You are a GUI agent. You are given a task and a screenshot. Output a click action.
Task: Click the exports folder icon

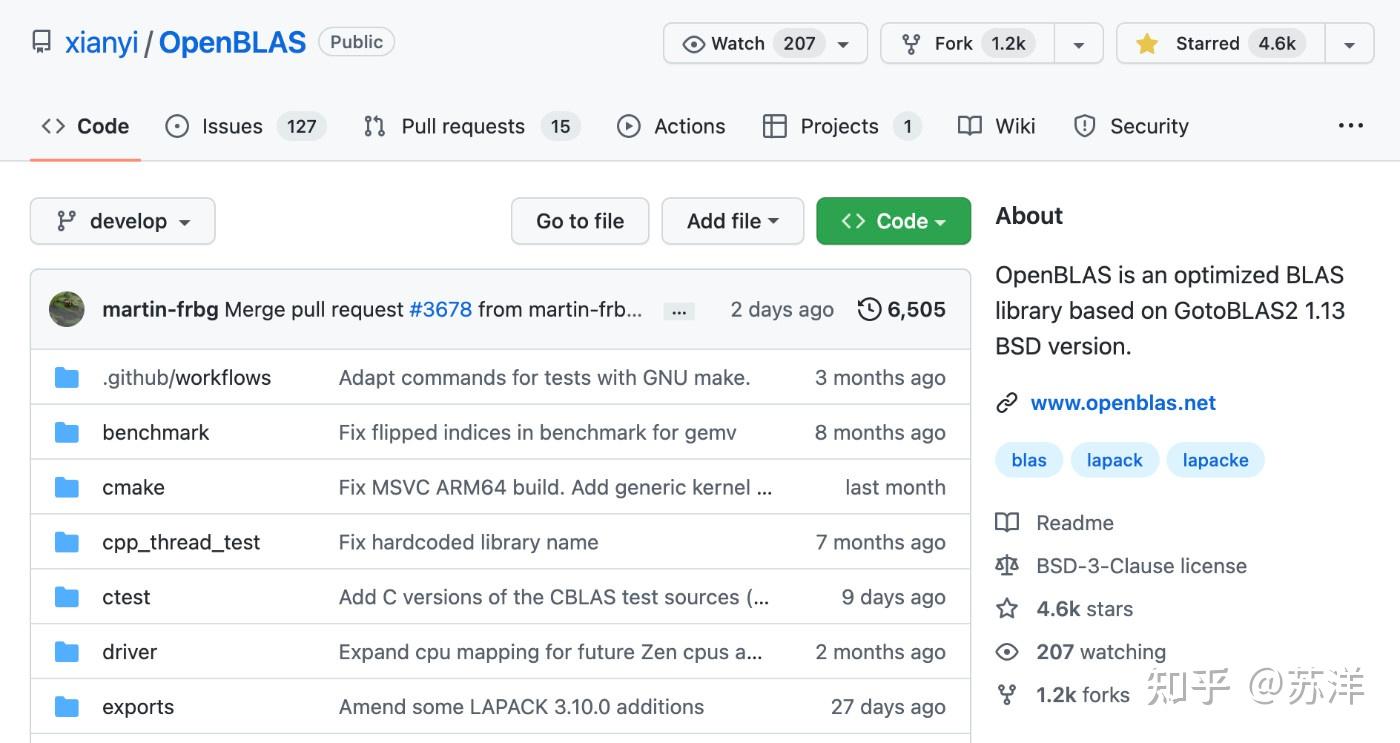pyautogui.click(x=67, y=707)
